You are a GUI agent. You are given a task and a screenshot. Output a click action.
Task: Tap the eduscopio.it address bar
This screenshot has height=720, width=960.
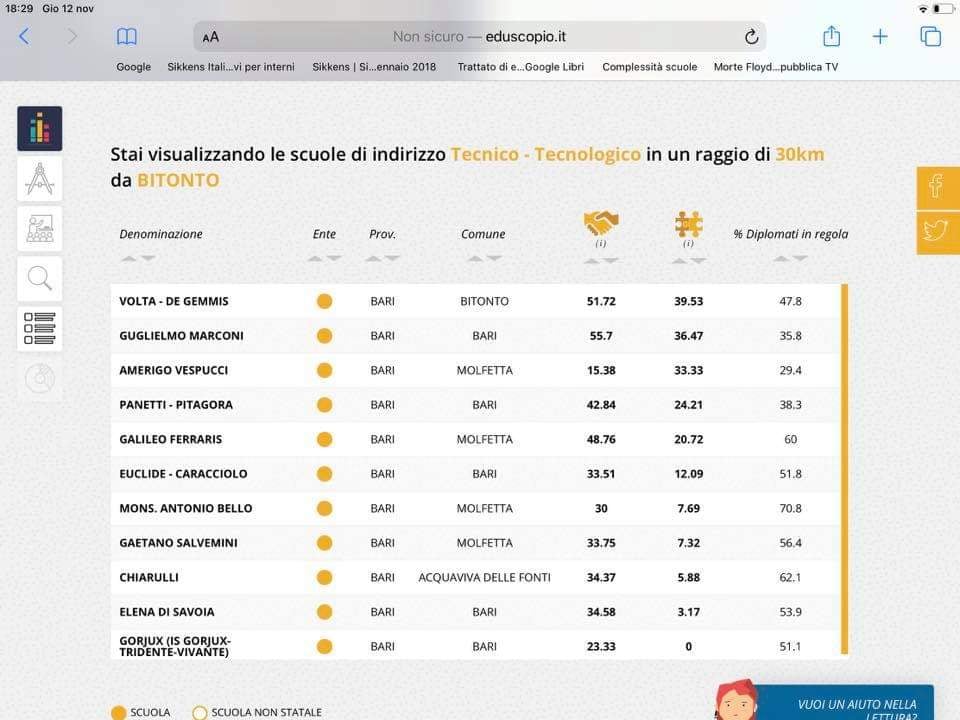pyautogui.click(x=479, y=37)
